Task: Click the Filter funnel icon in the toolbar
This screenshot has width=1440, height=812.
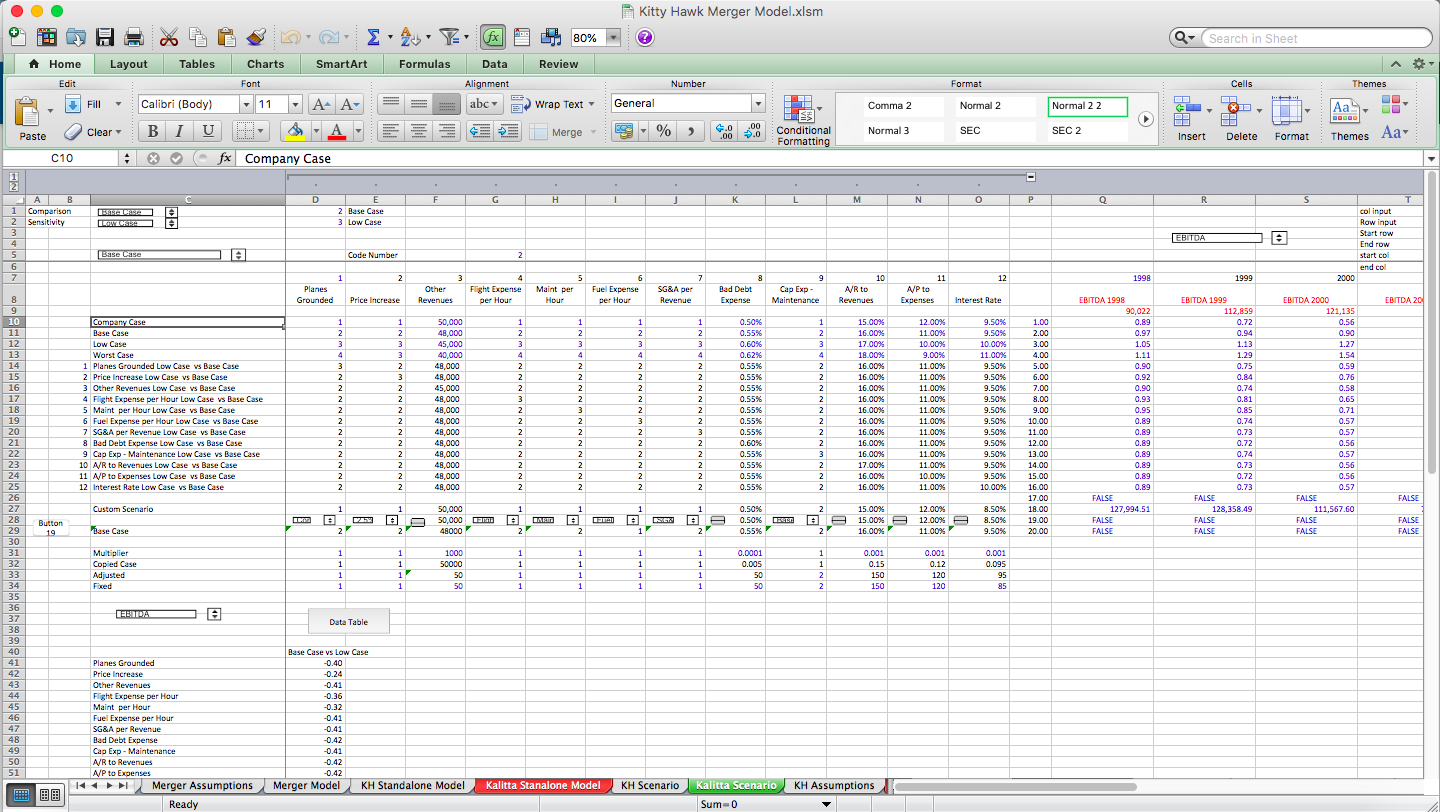Action: pyautogui.click(x=449, y=36)
